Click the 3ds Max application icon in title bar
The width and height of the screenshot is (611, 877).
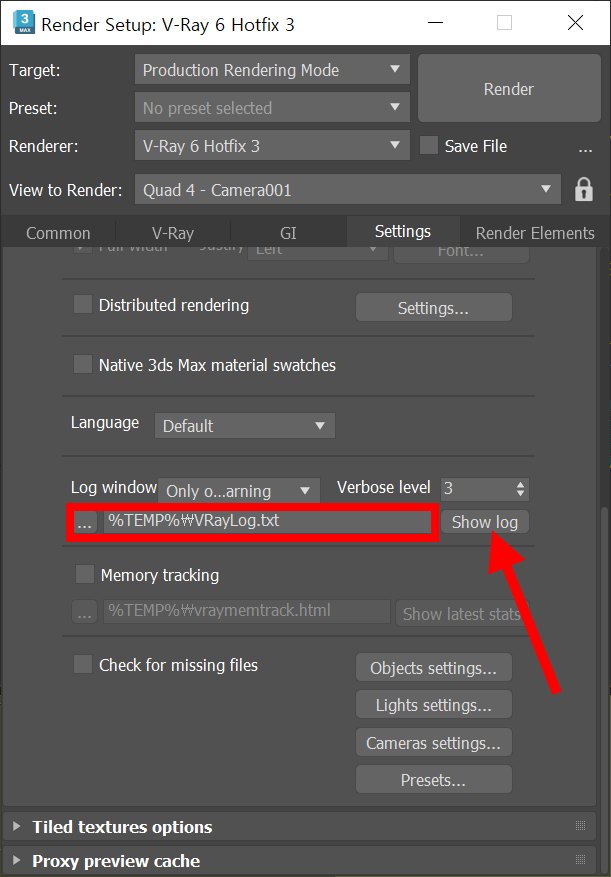[x=23, y=23]
